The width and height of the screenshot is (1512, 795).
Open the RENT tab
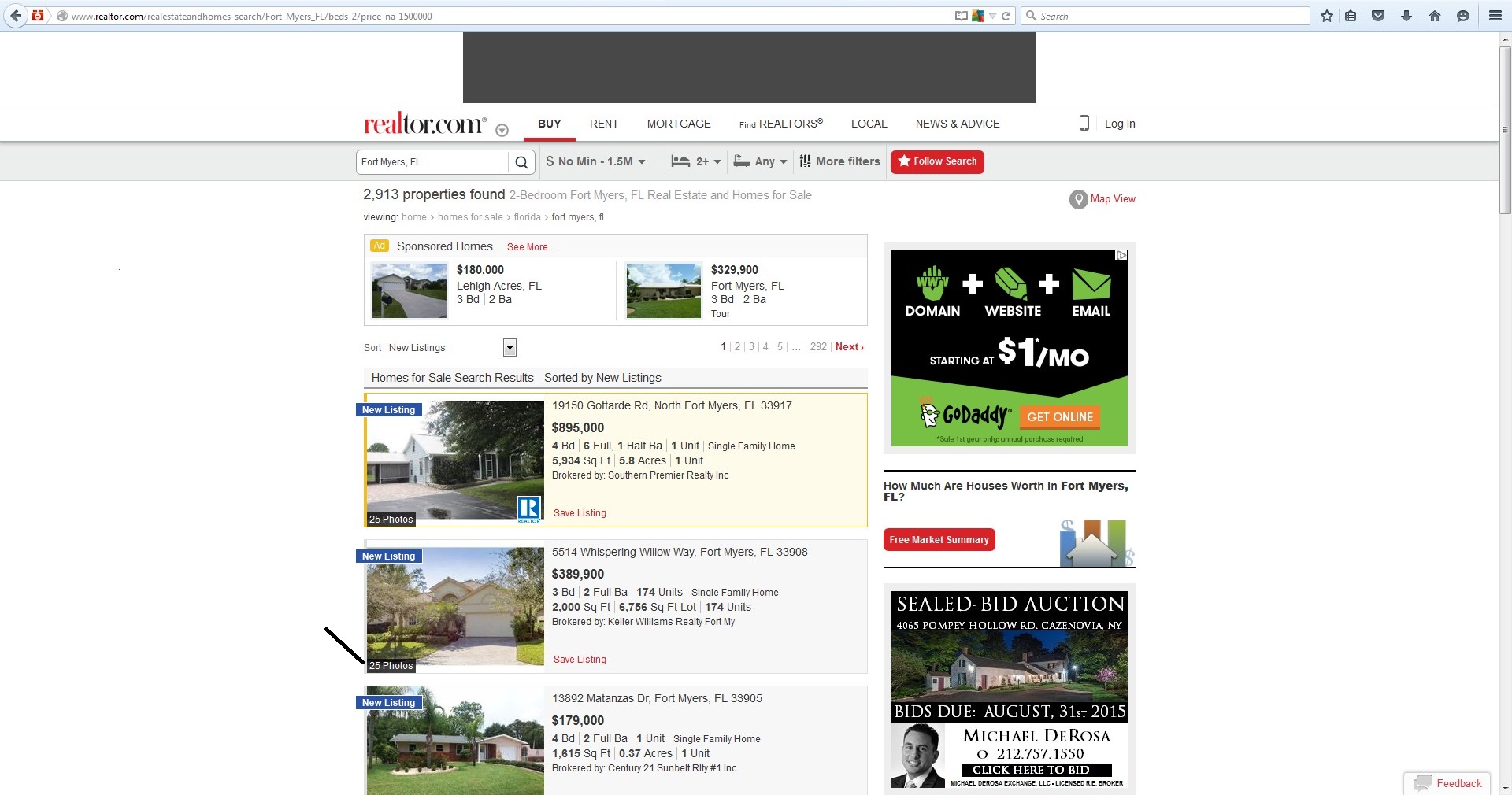point(604,124)
